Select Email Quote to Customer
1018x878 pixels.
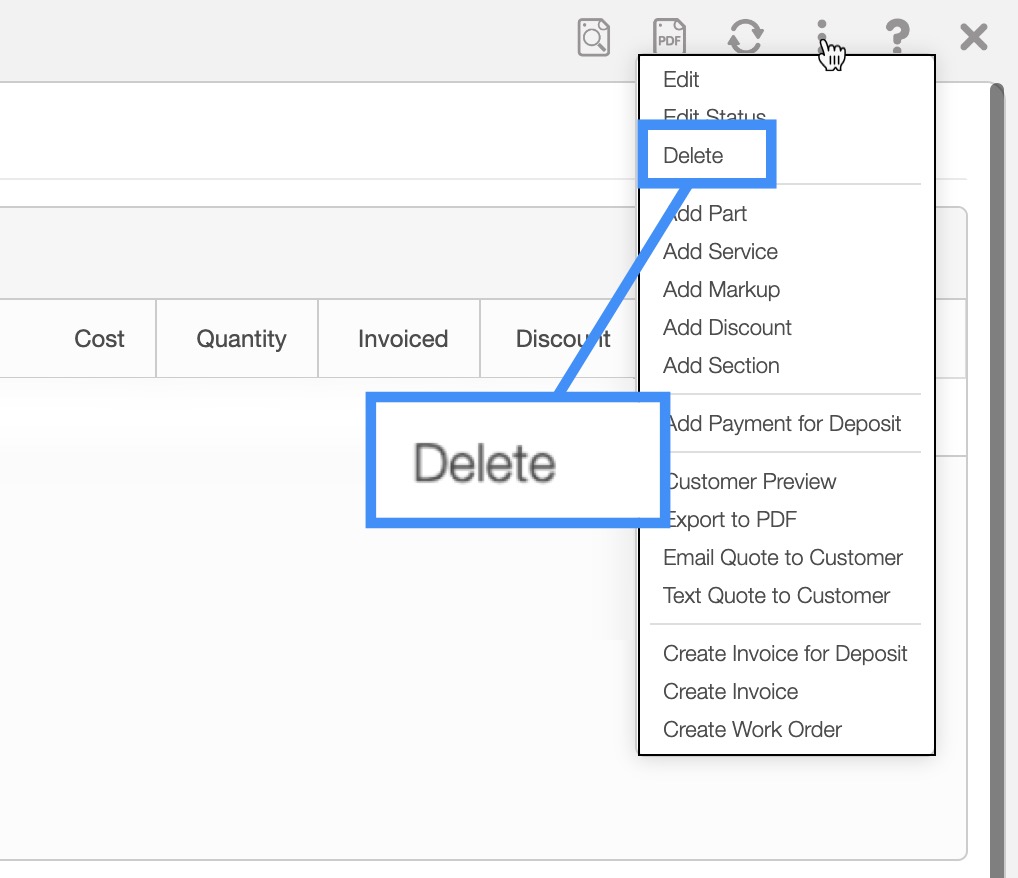[783, 558]
